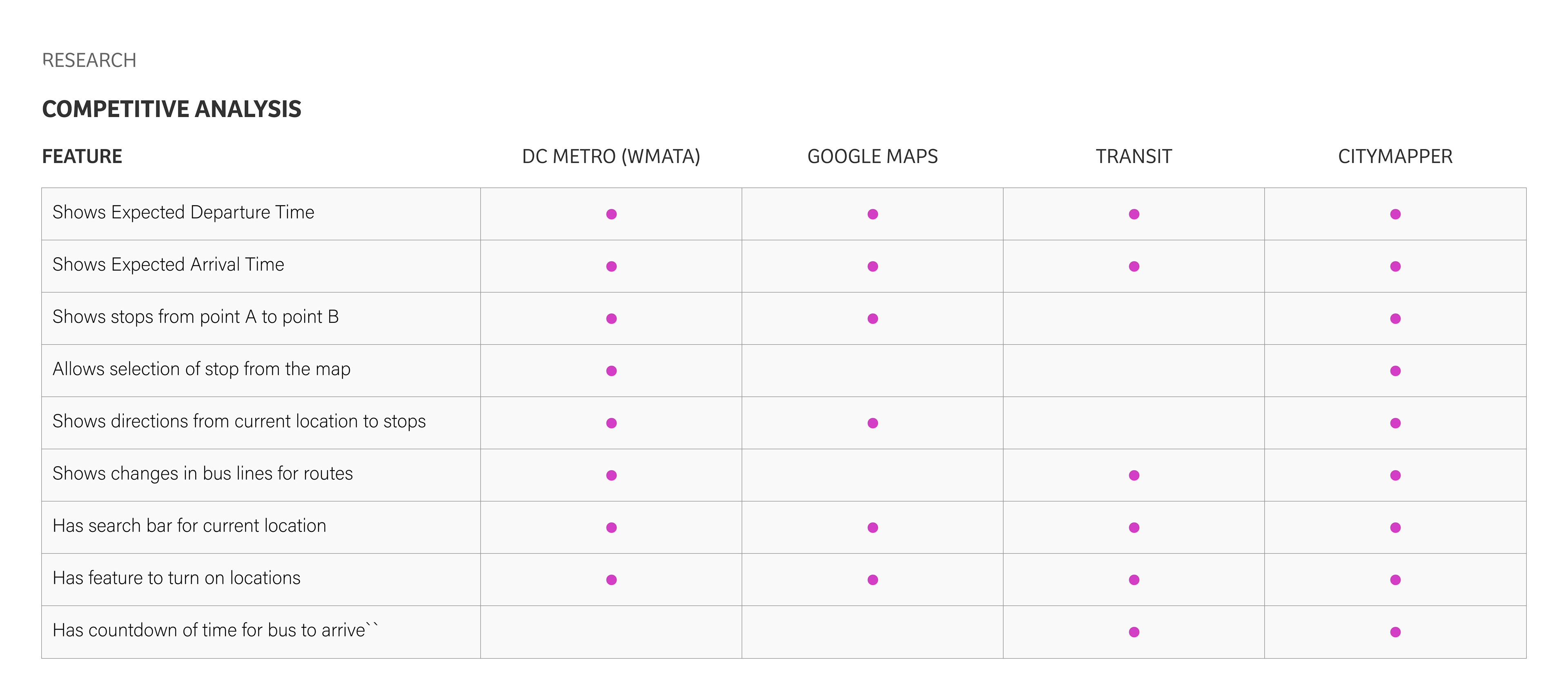The height and width of the screenshot is (700, 1568).
Task: Select the GOOGLE MAPS column header
Action: pyautogui.click(x=872, y=156)
